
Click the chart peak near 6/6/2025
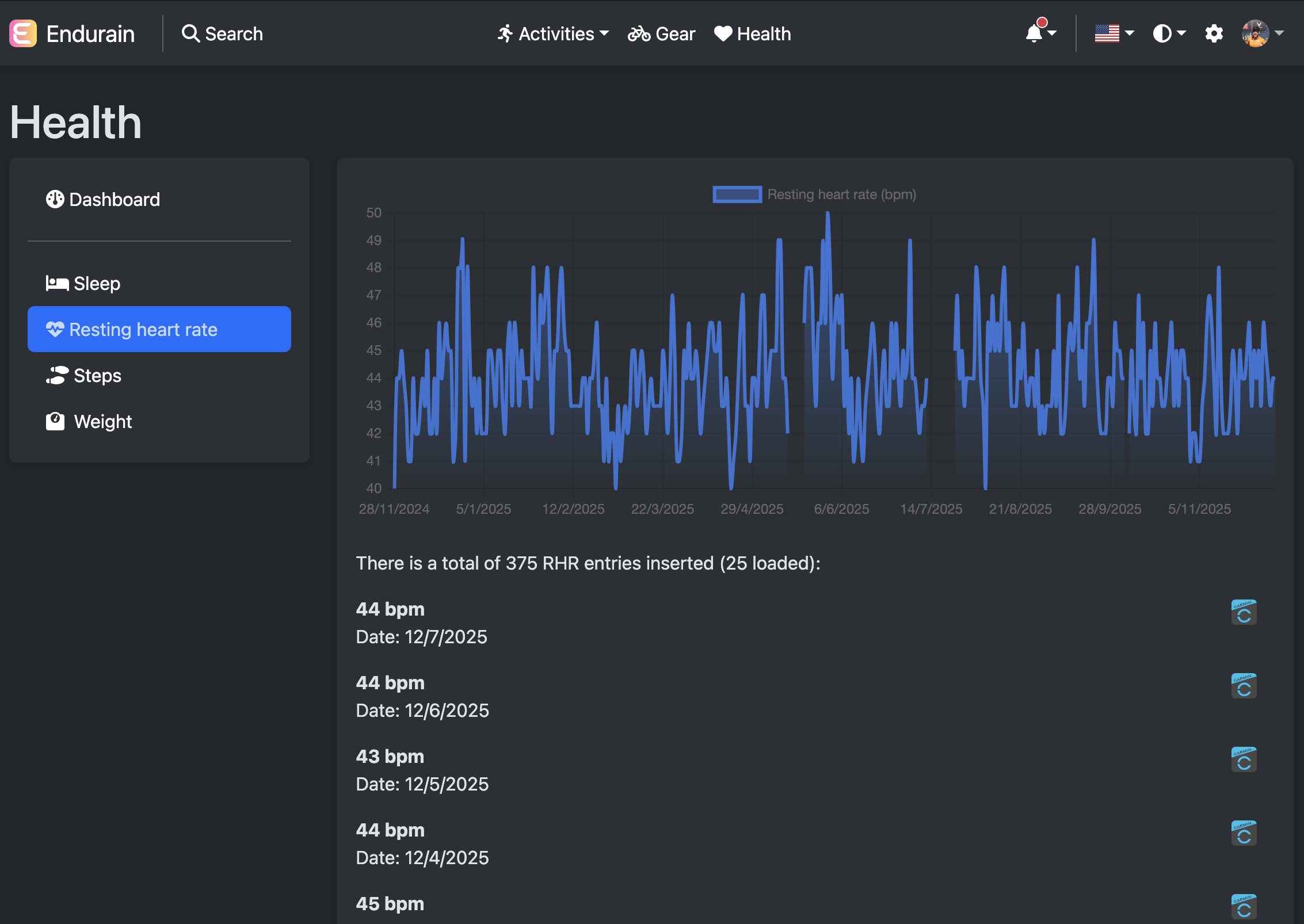(x=828, y=214)
